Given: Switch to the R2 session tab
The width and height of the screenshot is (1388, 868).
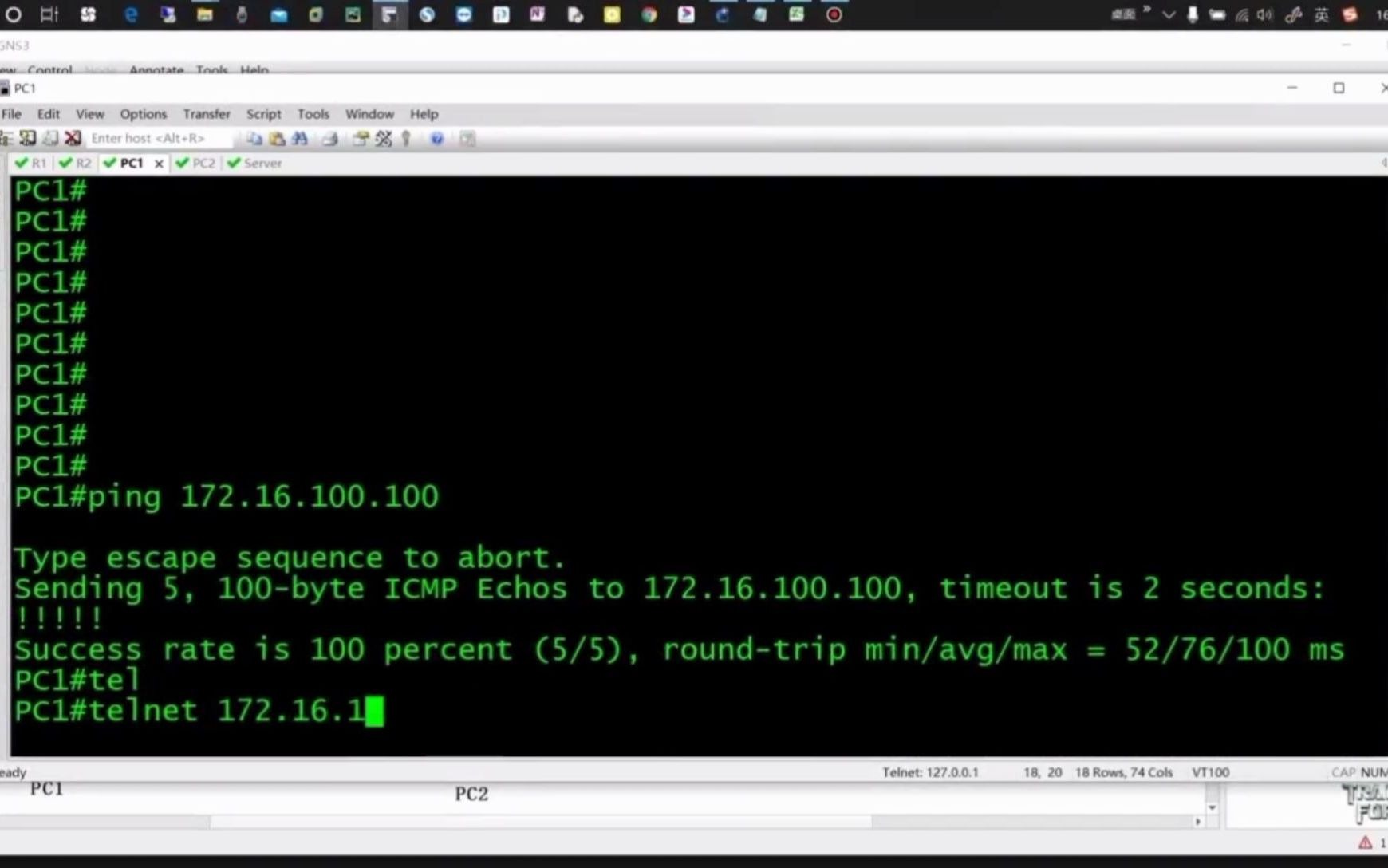Looking at the screenshot, I should [x=76, y=164].
